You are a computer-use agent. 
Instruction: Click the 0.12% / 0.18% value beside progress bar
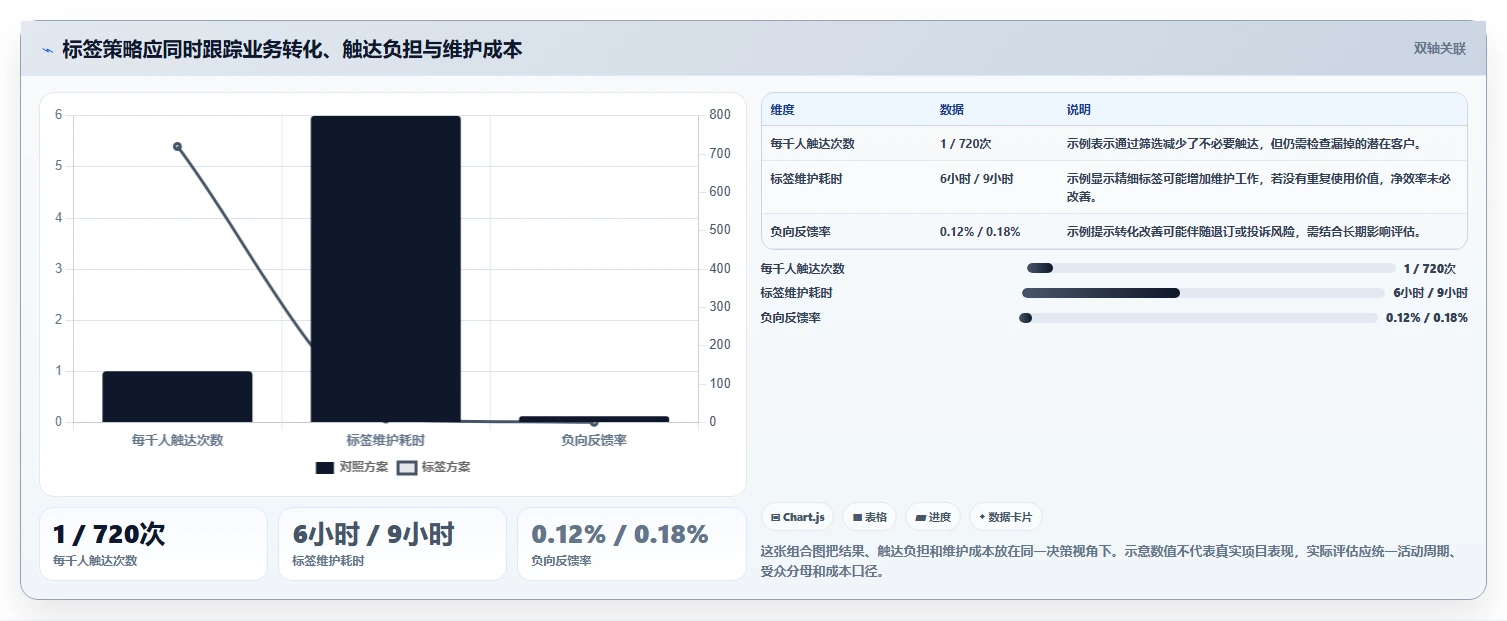click(x=1427, y=318)
